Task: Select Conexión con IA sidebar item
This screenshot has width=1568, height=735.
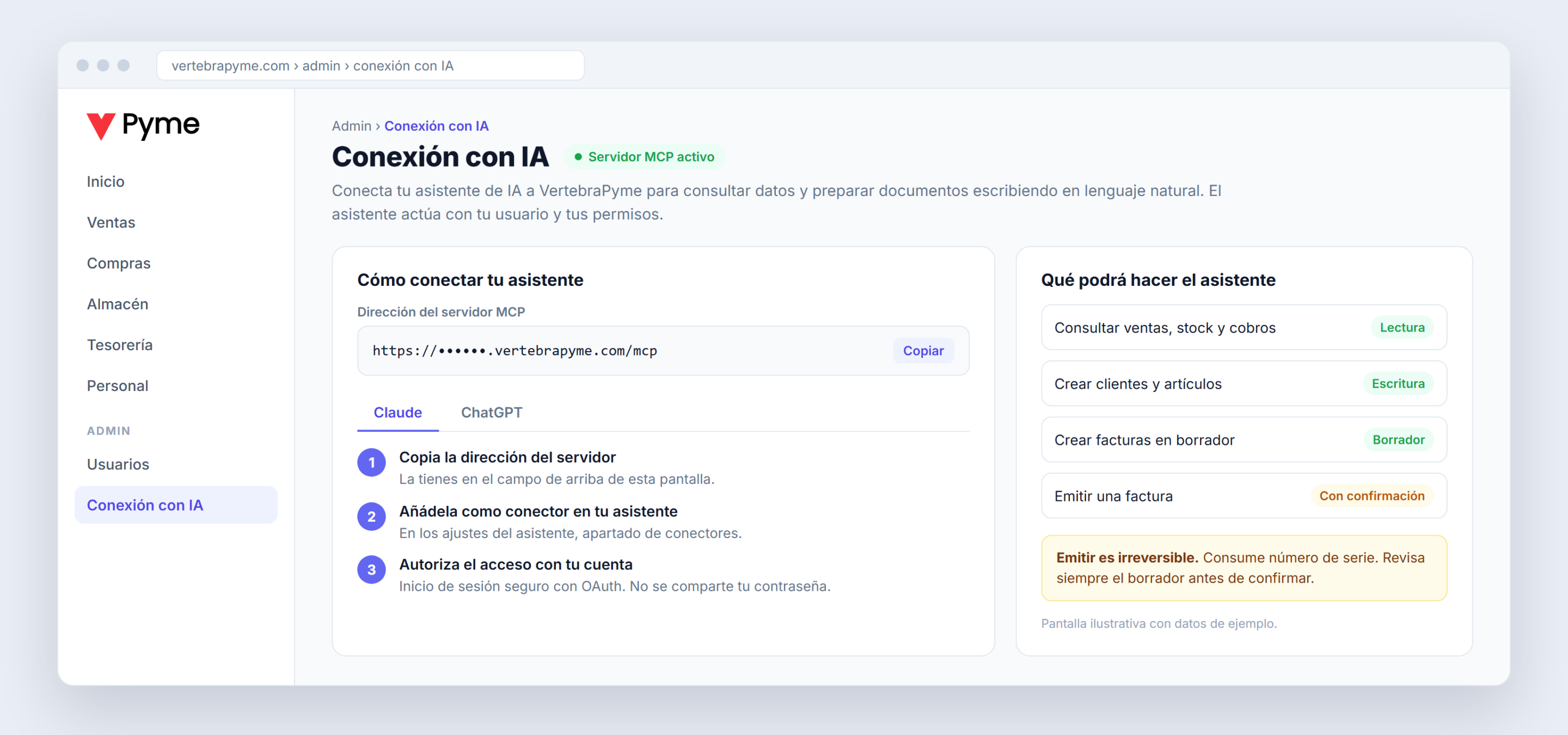Action: 176,504
